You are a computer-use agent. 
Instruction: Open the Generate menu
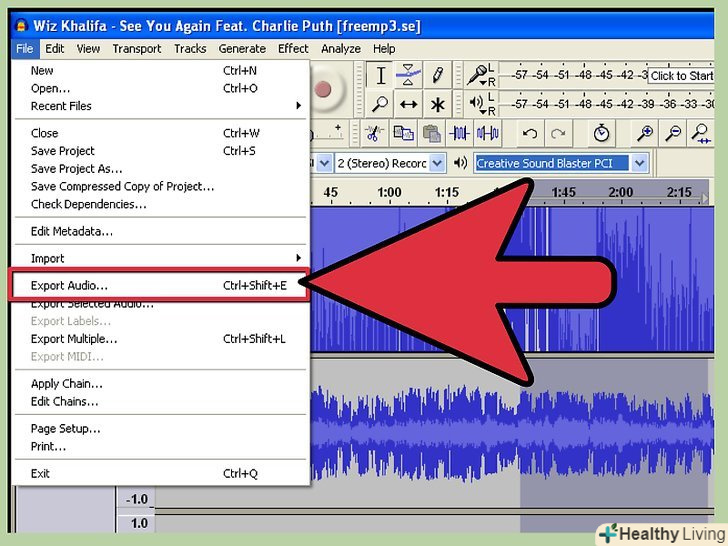(242, 49)
